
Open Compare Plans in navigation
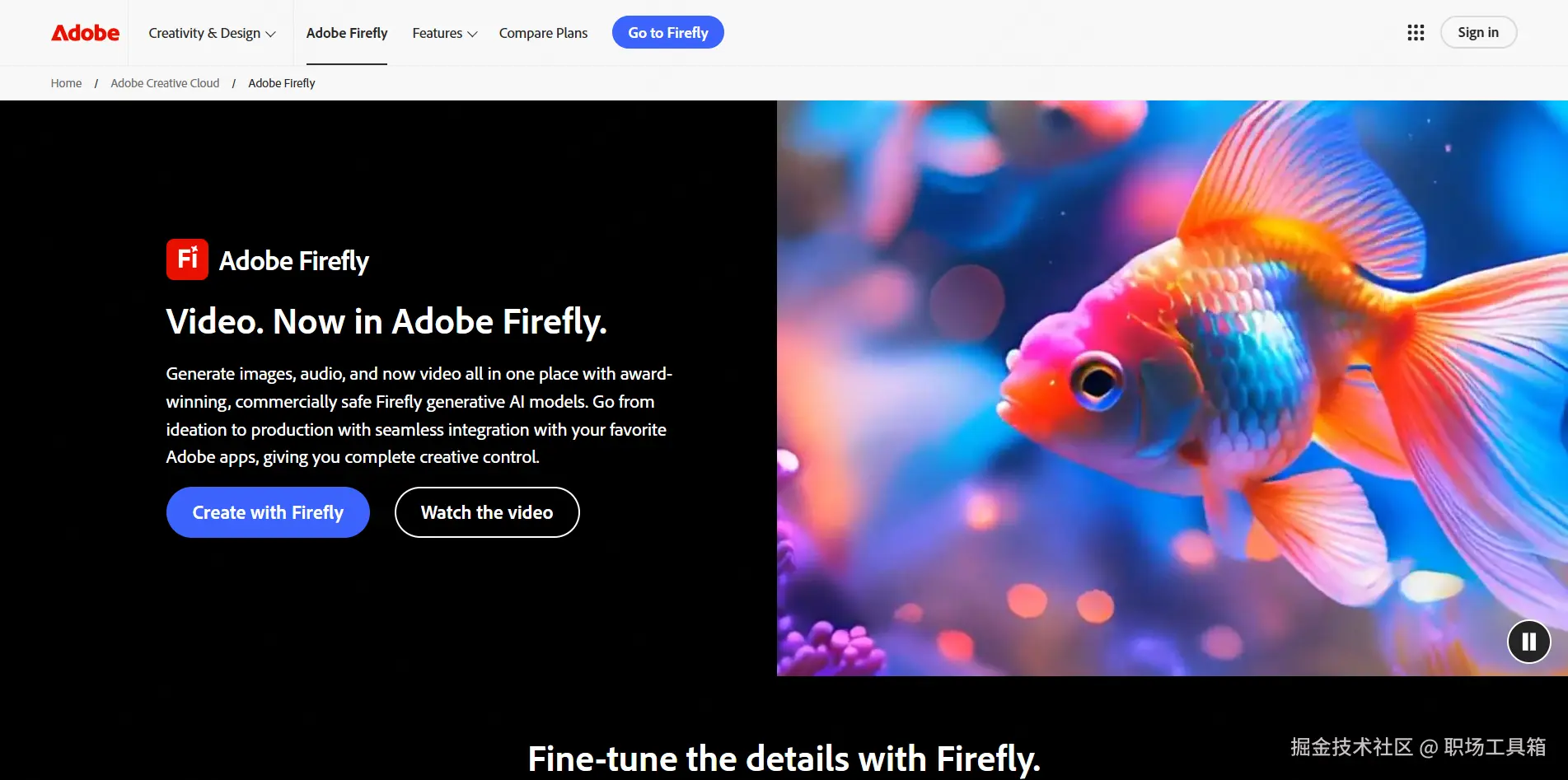pyautogui.click(x=543, y=33)
